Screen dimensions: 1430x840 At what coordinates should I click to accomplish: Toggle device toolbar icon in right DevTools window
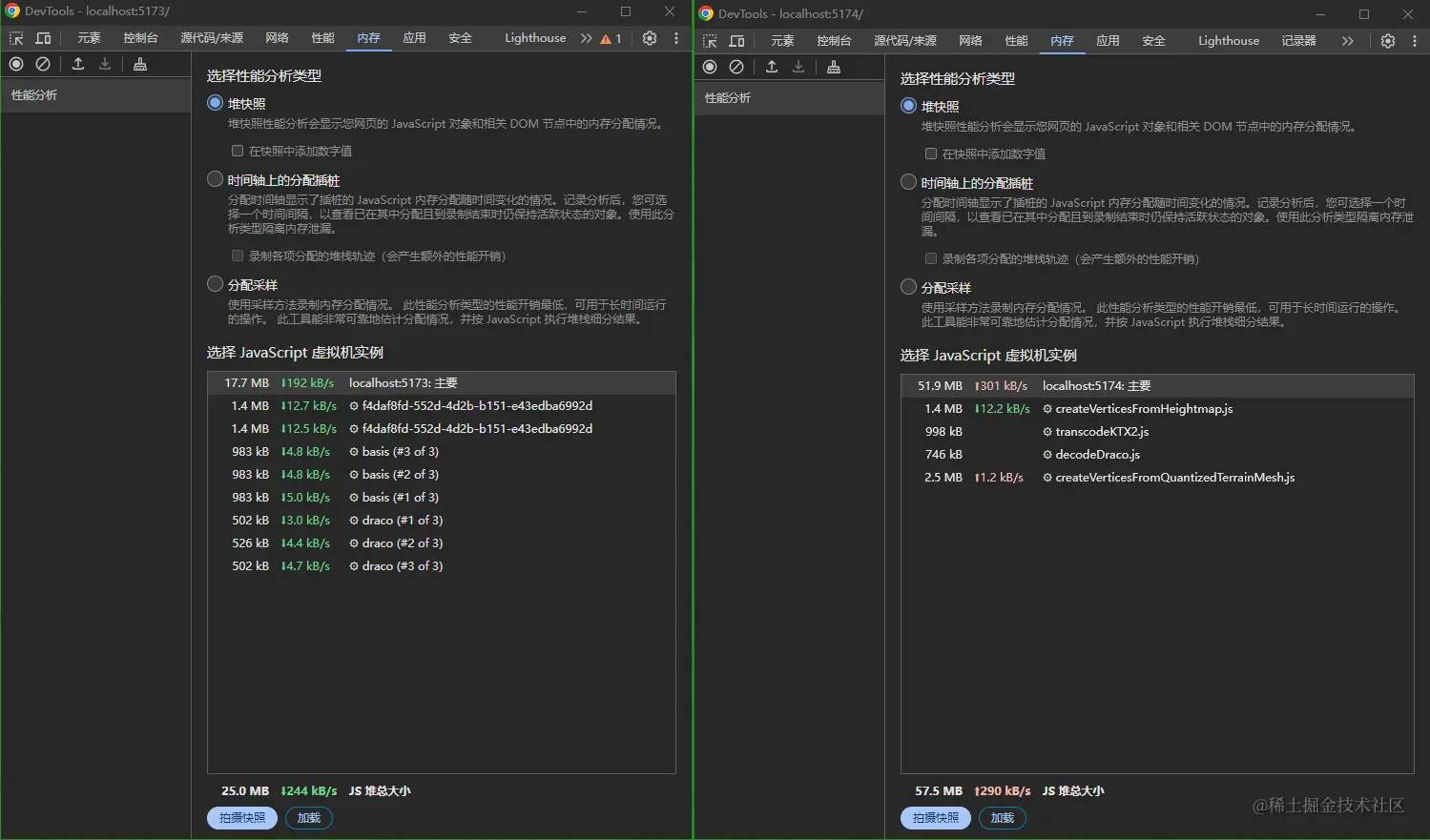pyautogui.click(x=736, y=41)
